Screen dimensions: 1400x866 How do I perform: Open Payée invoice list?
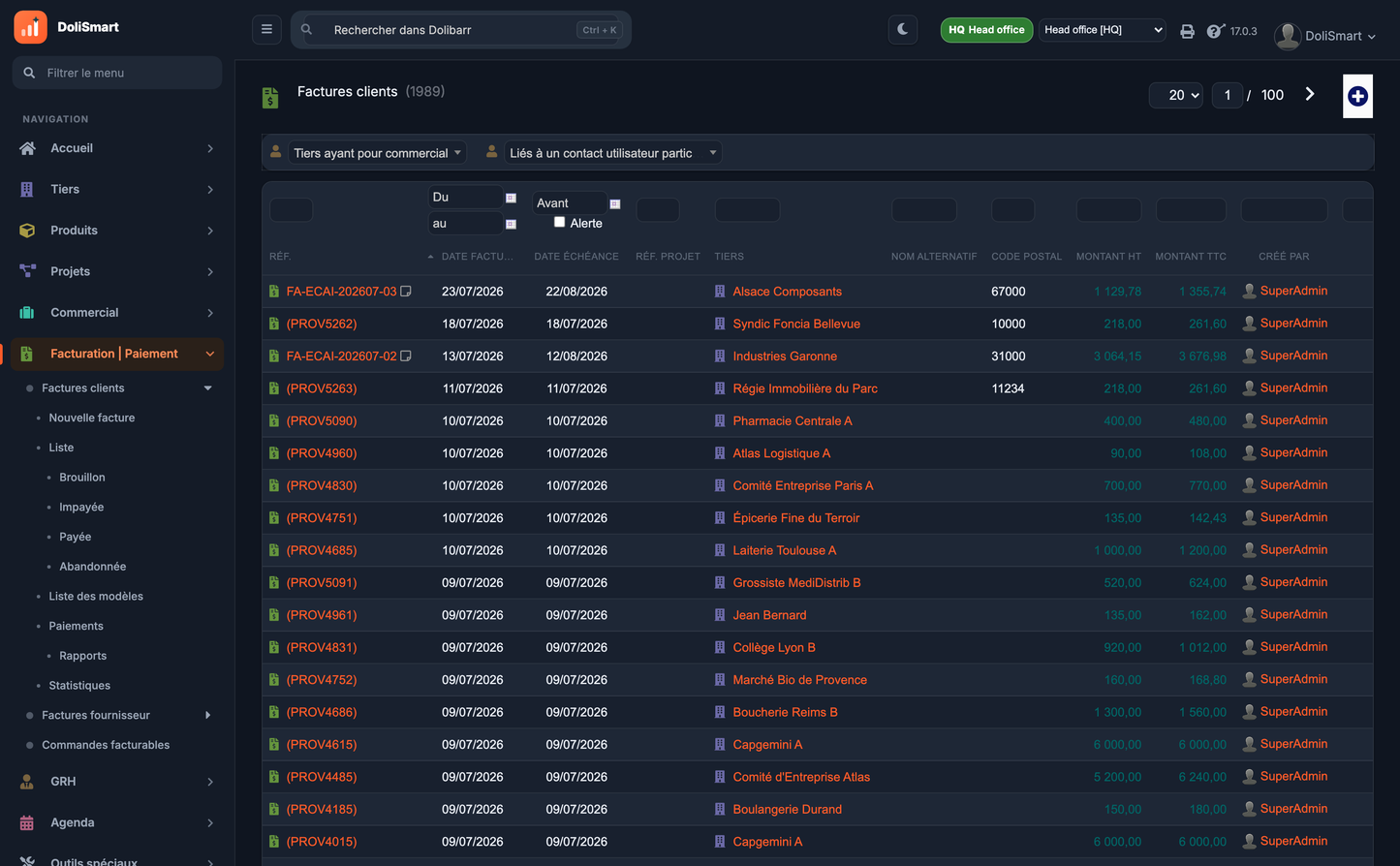coord(76,537)
